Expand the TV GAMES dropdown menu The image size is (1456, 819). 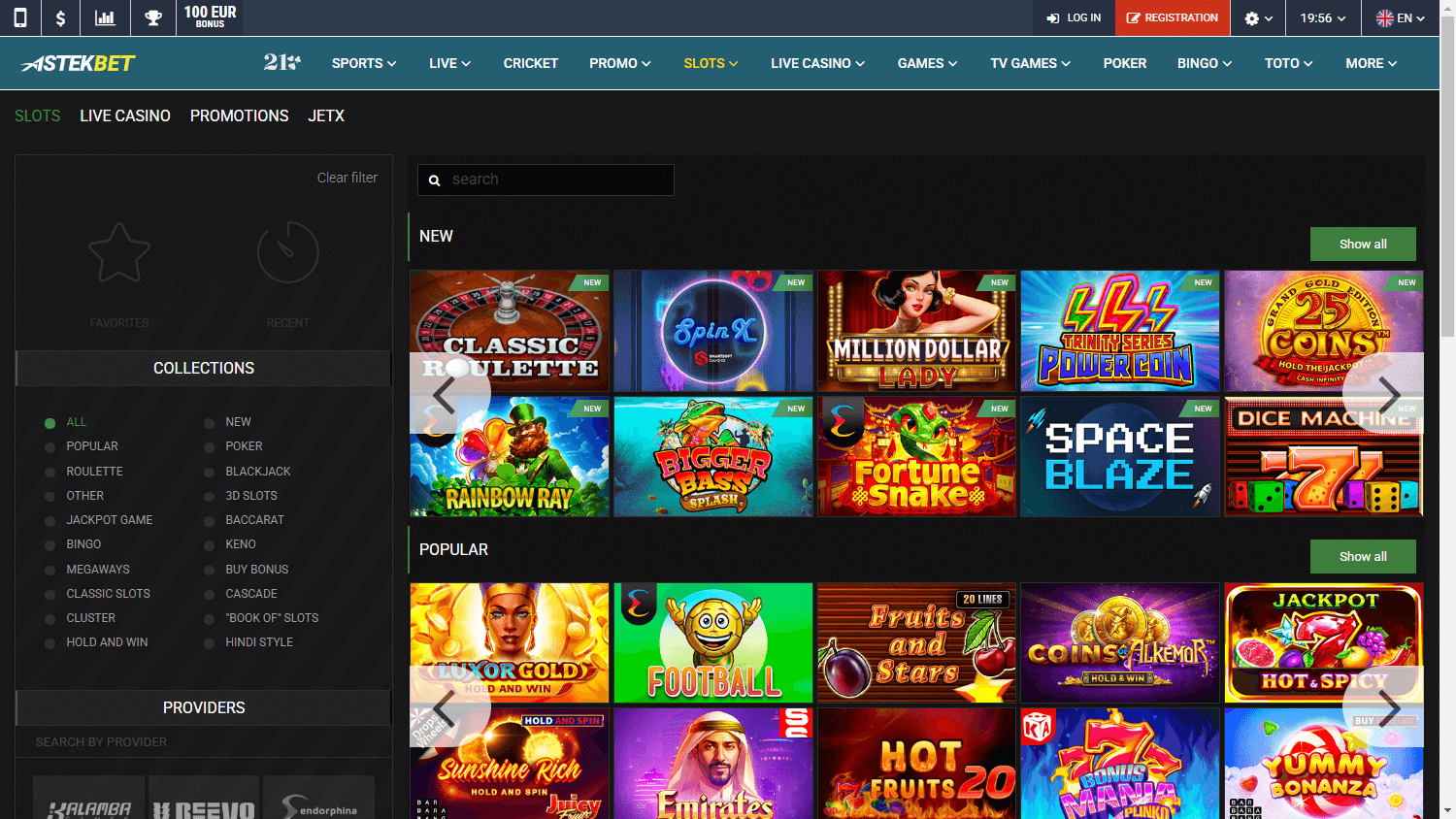click(x=1030, y=63)
